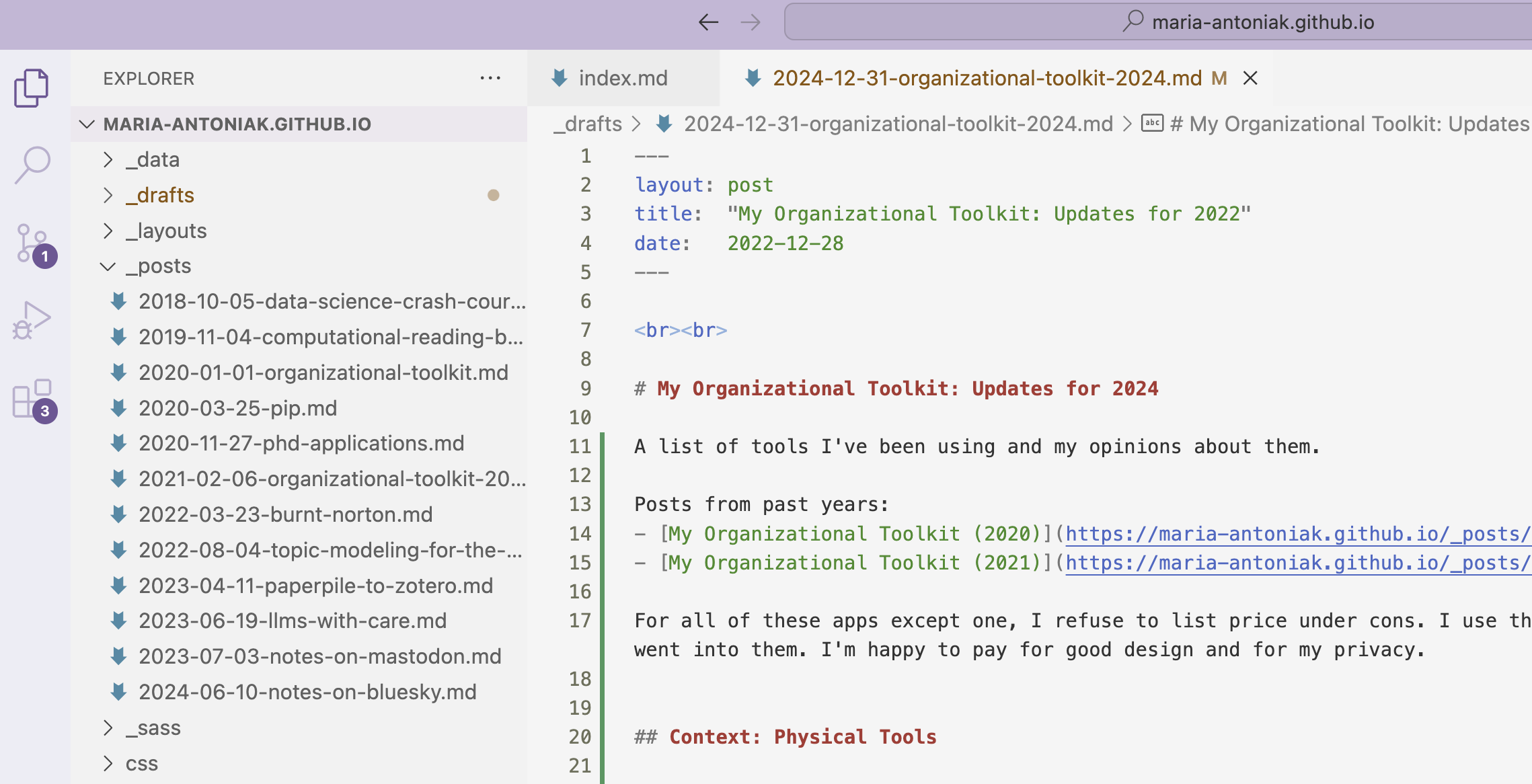Click markdown file icon in breadcrumb
Image resolution: width=1532 pixels, height=784 pixels.
click(664, 123)
